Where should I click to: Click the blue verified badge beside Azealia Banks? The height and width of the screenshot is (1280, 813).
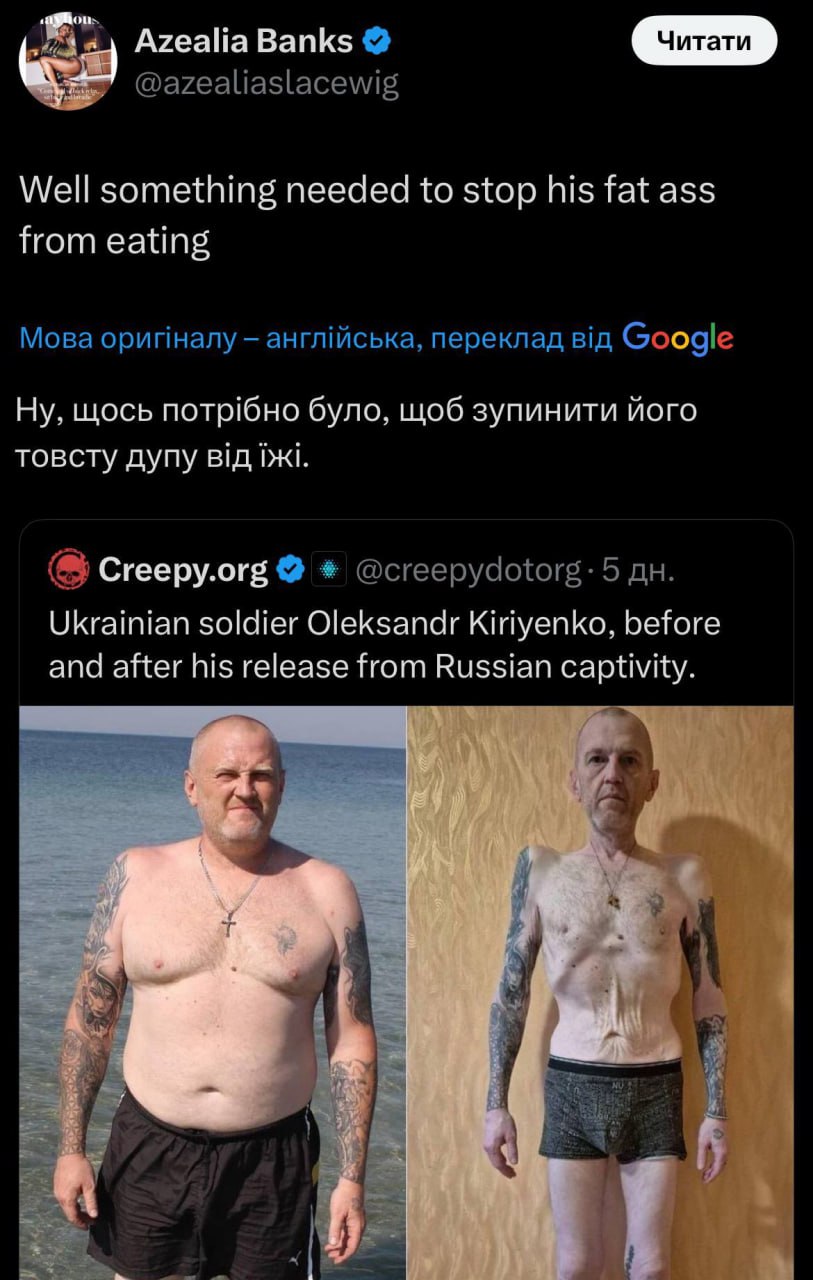tap(376, 41)
